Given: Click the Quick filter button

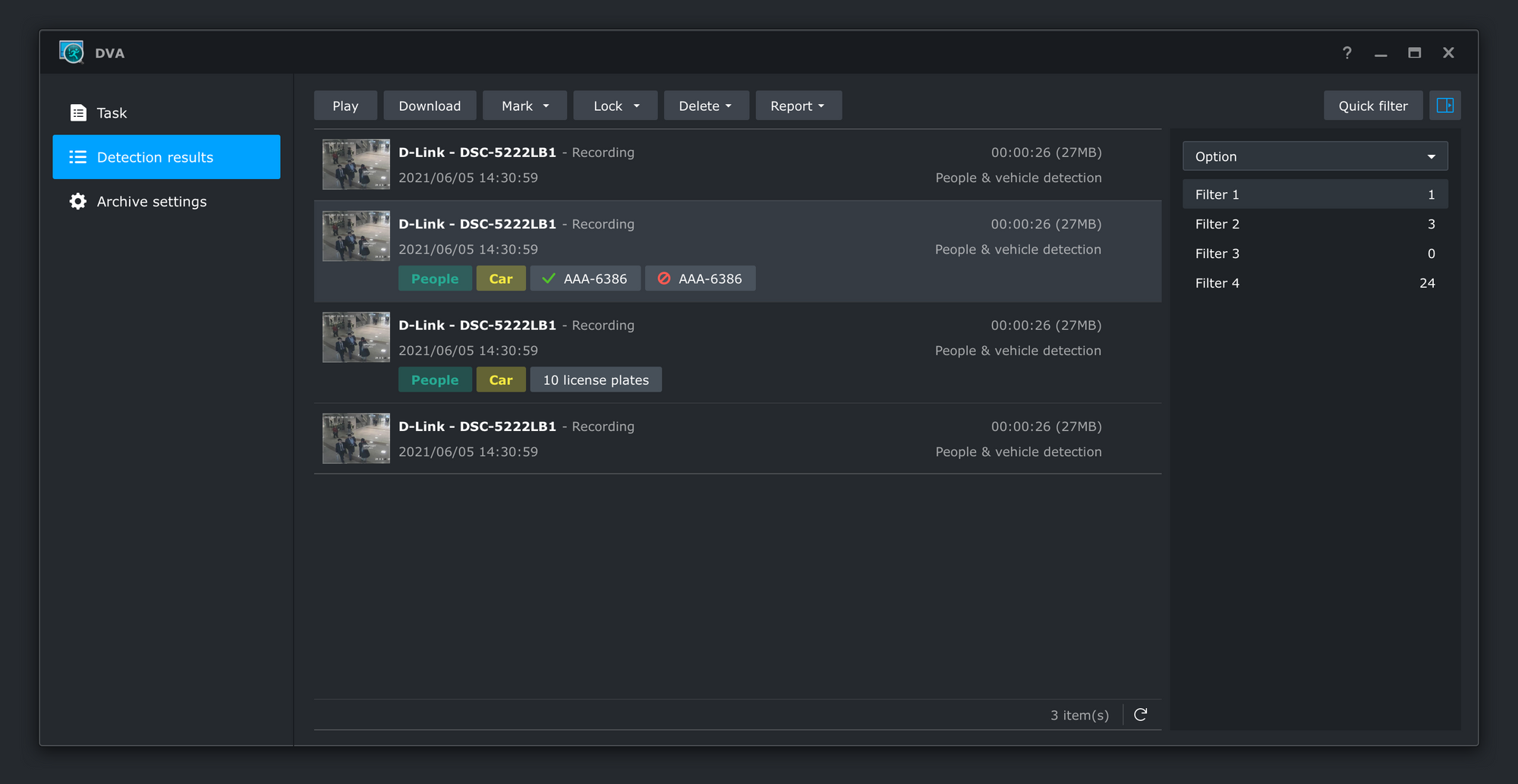Looking at the screenshot, I should (x=1373, y=105).
